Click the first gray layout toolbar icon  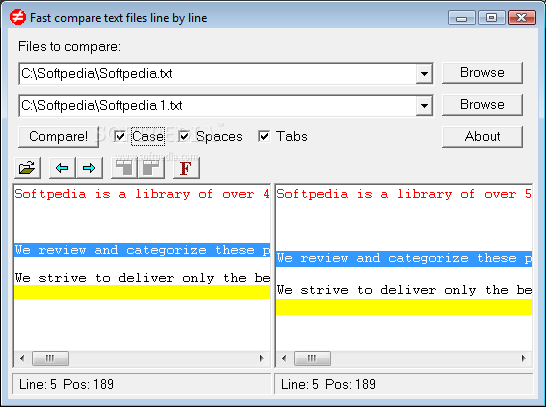click(x=124, y=168)
